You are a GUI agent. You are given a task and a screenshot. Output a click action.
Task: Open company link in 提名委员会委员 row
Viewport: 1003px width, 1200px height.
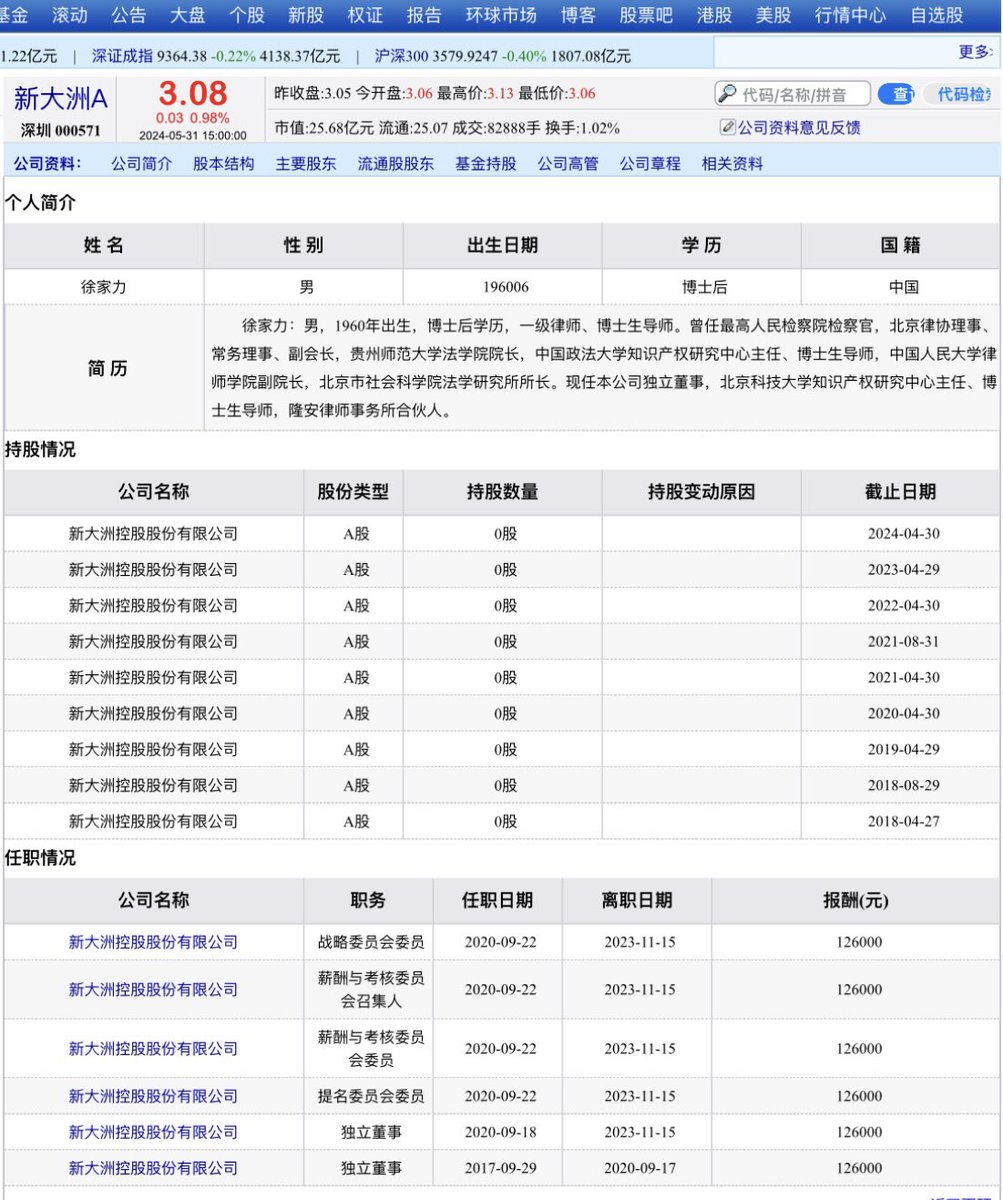click(x=153, y=1096)
